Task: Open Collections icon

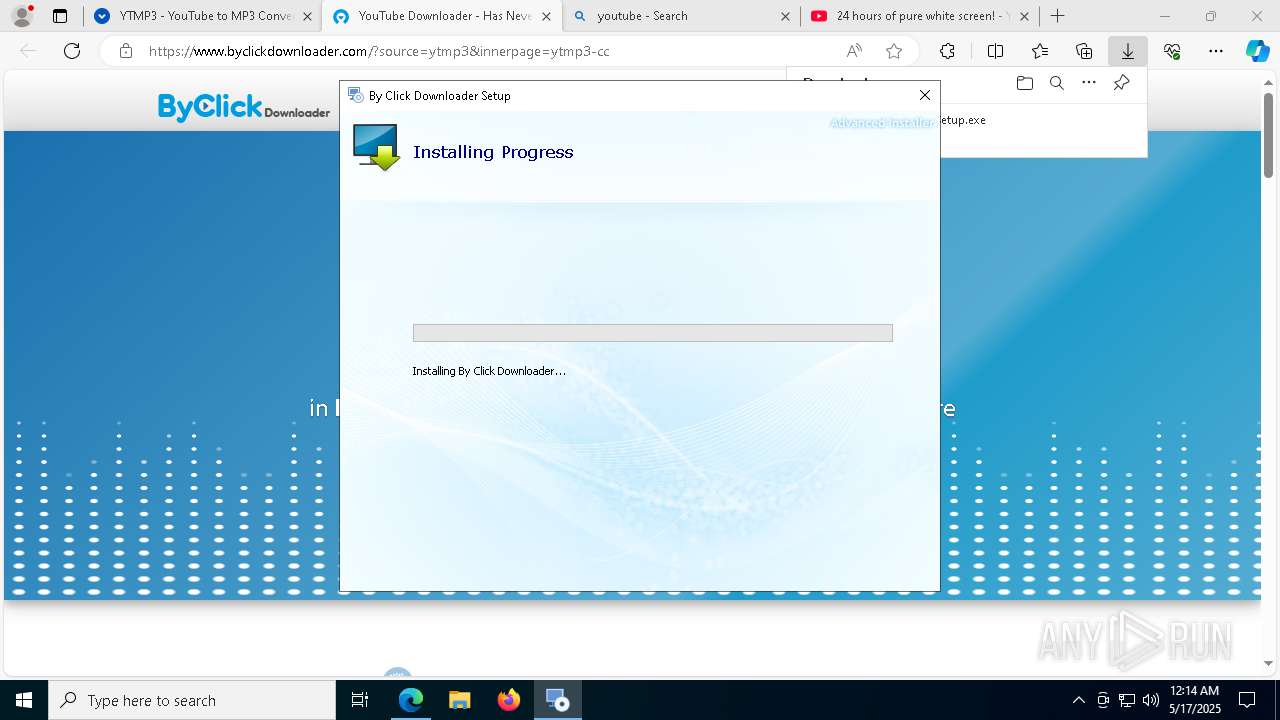Action: tap(1084, 51)
